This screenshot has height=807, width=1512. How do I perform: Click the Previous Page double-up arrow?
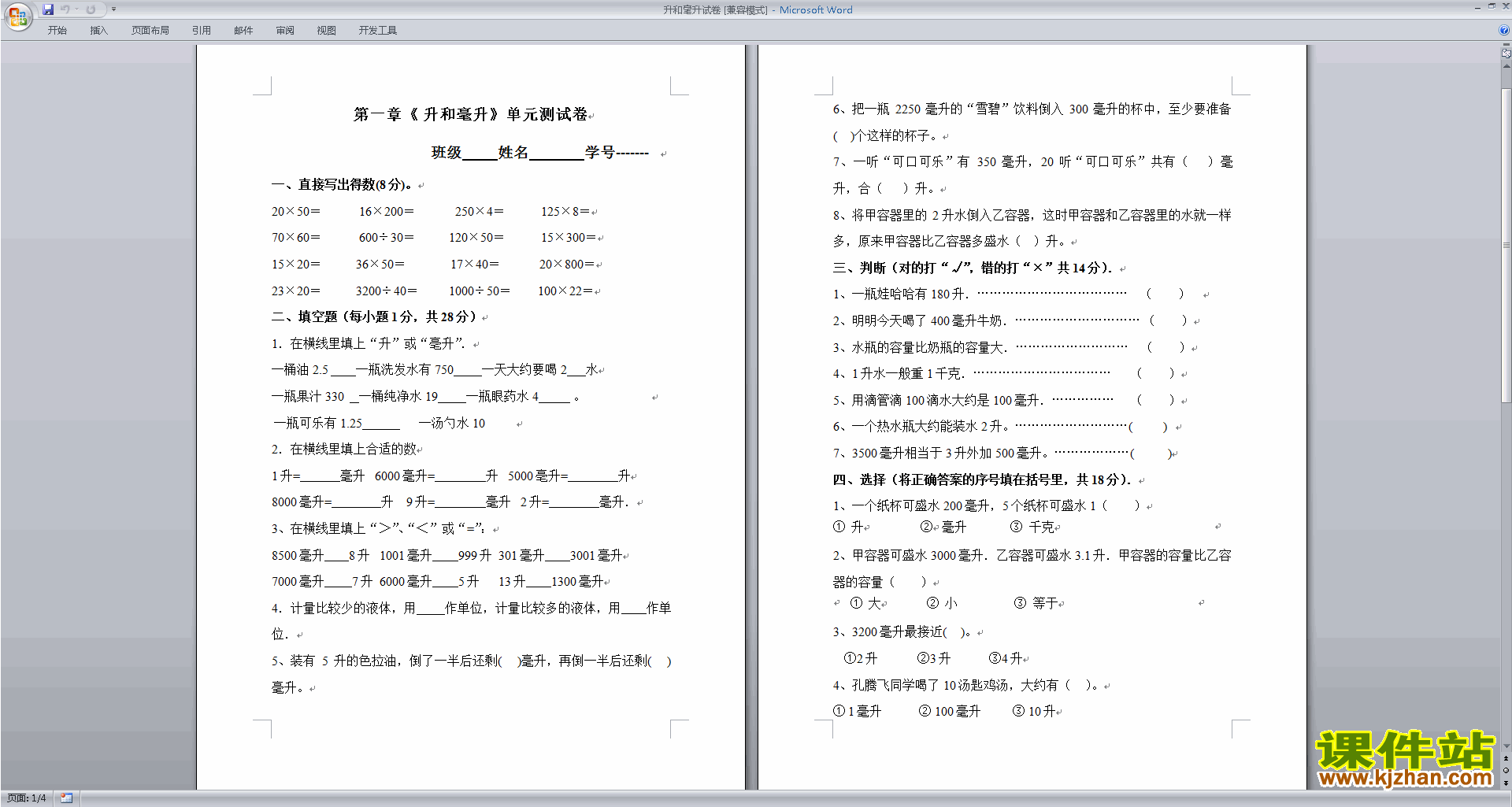coord(1506,758)
